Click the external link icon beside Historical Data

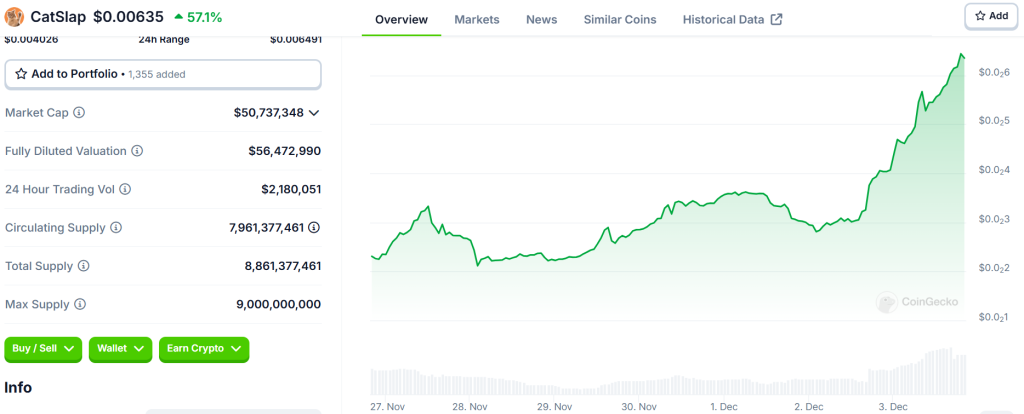point(776,19)
